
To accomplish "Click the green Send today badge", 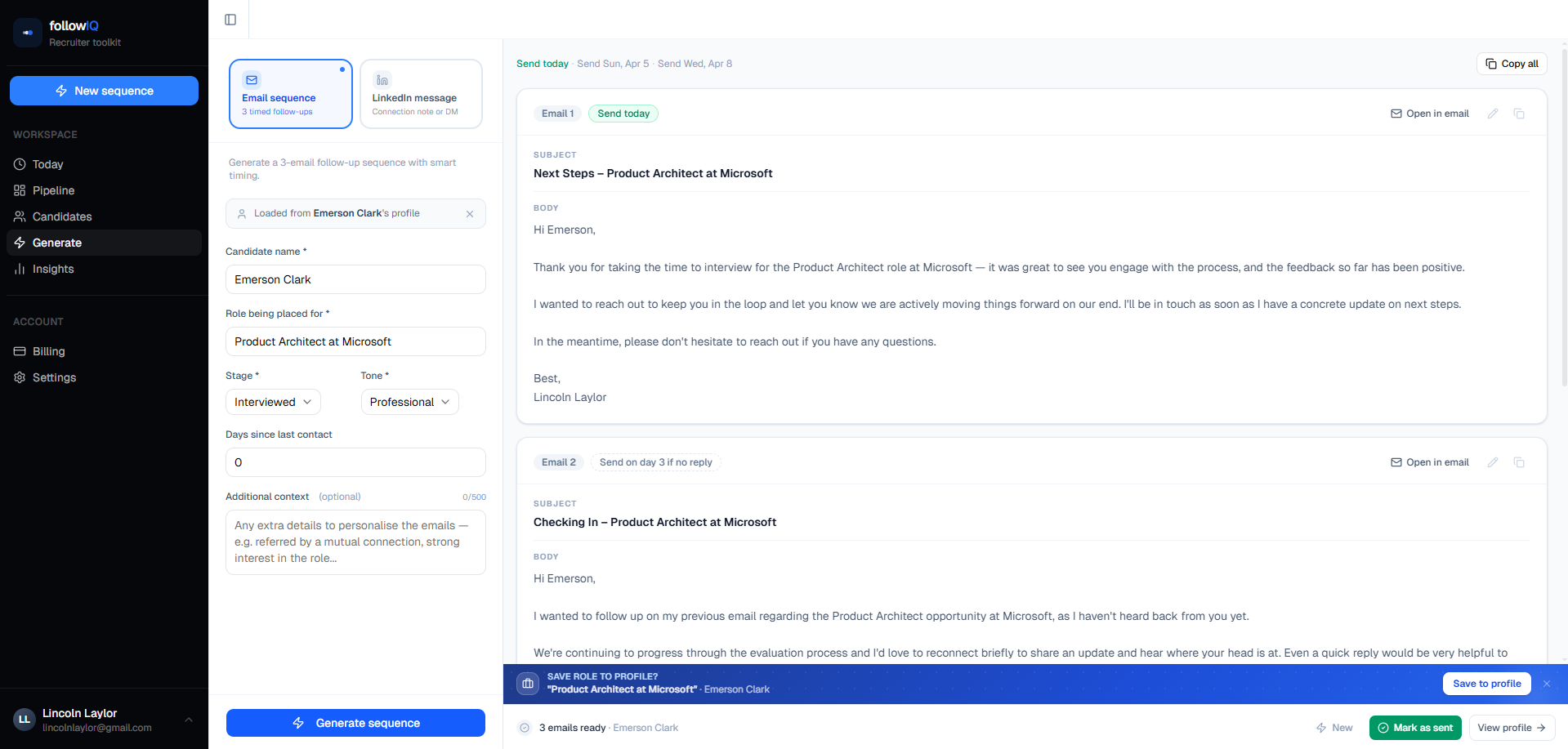I will 623,114.
